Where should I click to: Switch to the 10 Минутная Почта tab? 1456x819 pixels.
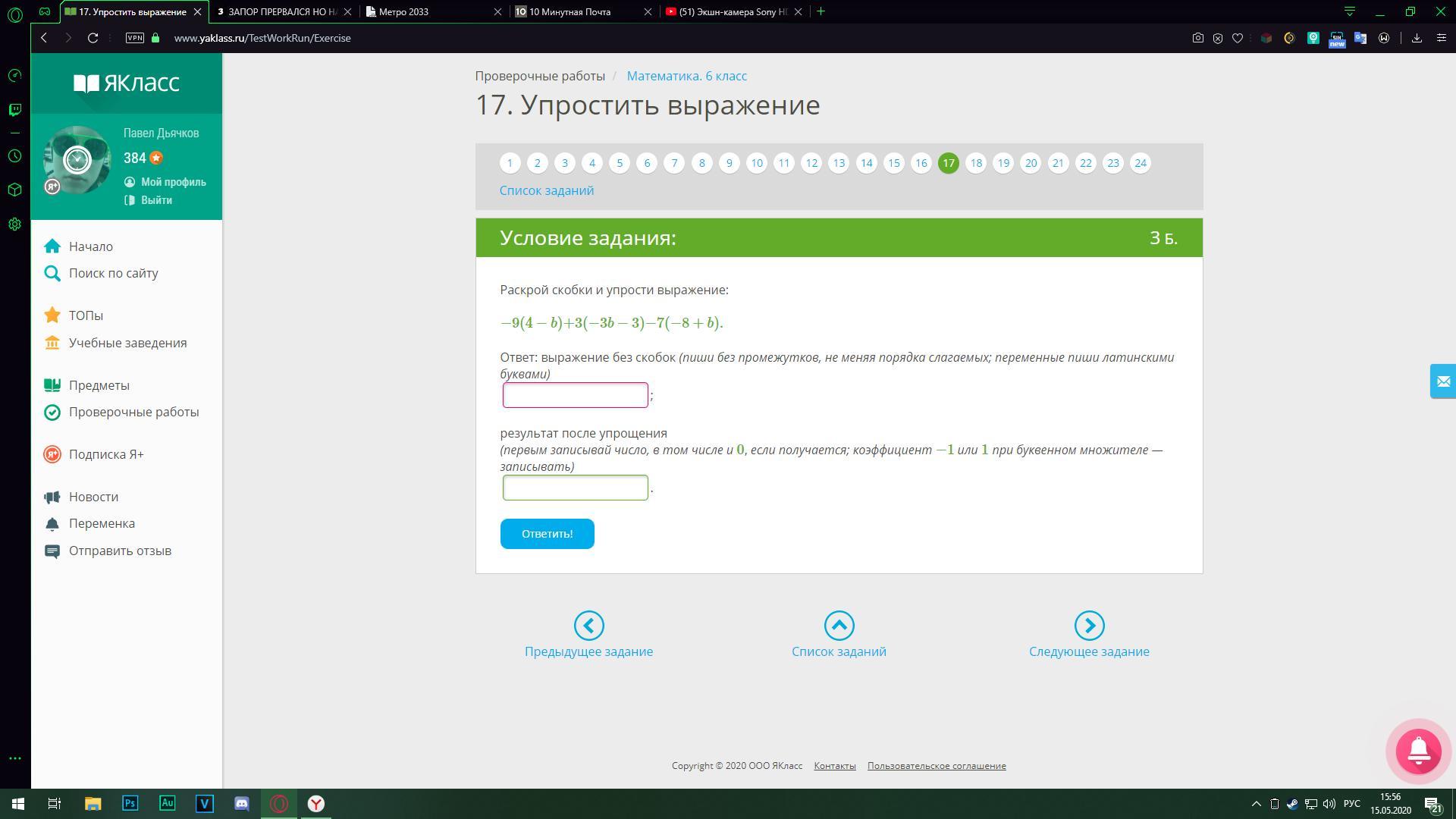[x=582, y=11]
